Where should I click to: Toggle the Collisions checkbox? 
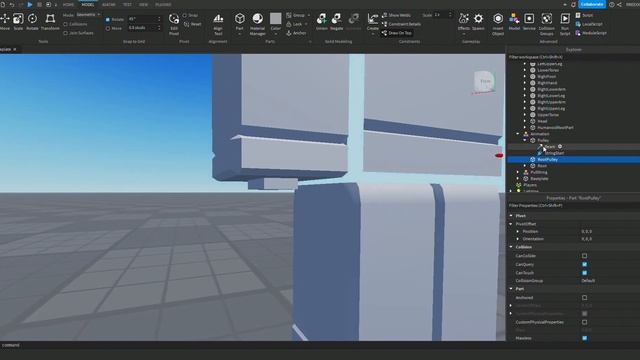pos(66,24)
